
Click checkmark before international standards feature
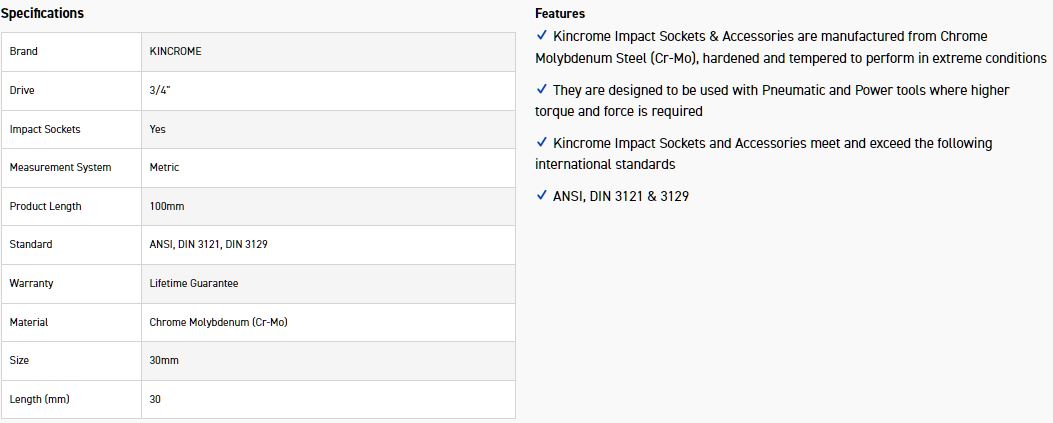[x=542, y=143]
